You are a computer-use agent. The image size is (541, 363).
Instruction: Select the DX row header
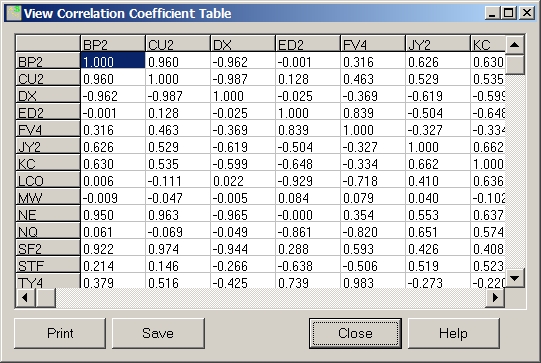click(48, 95)
